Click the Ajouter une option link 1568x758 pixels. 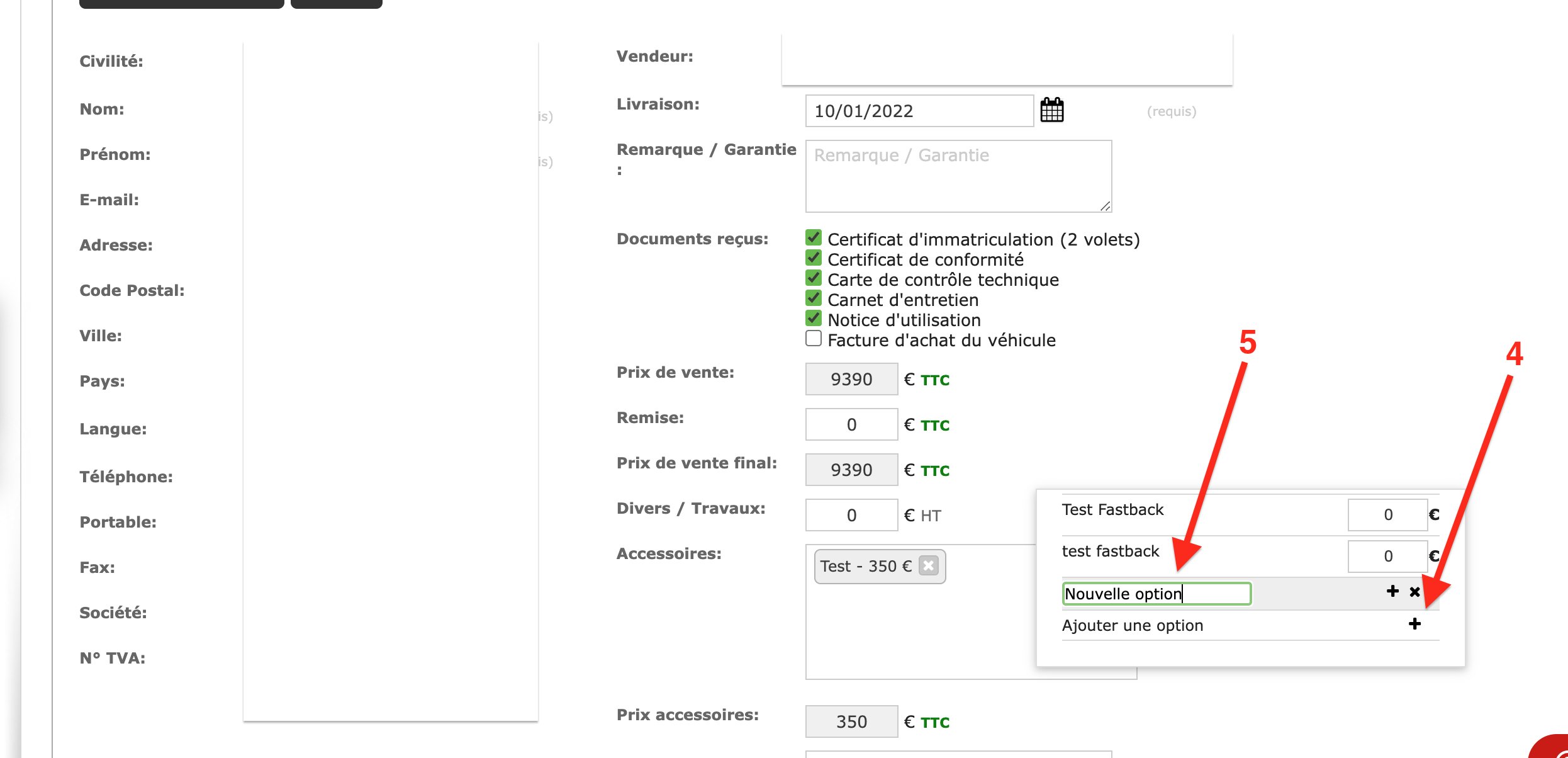(1132, 625)
